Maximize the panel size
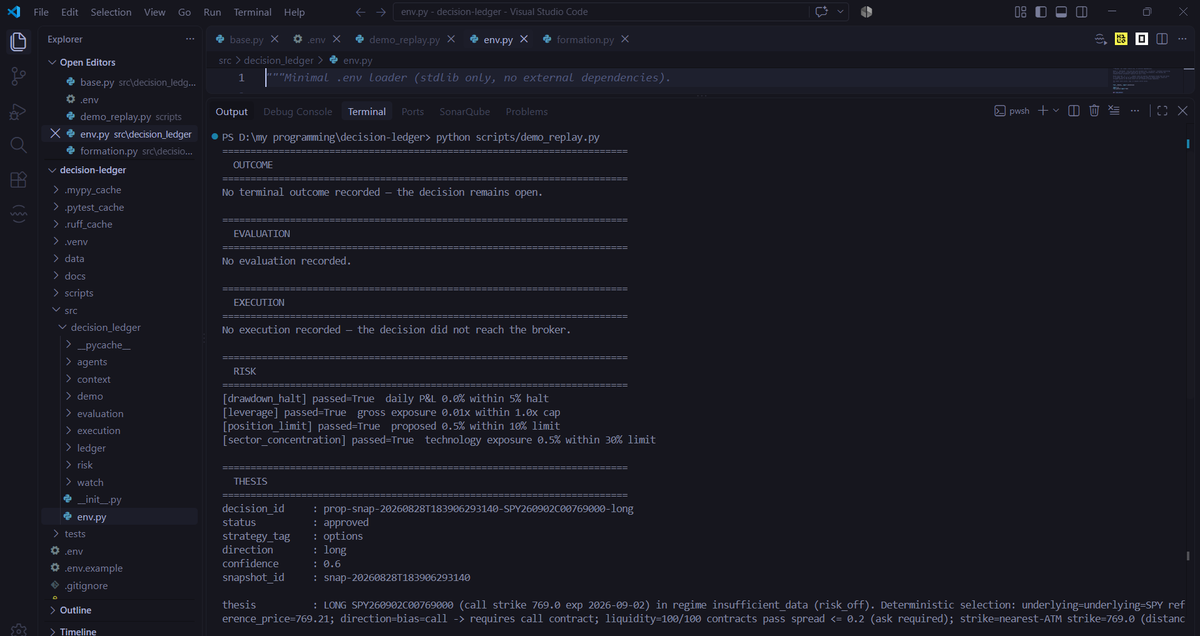Screen dimensions: 1200x636 click(x=1162, y=111)
